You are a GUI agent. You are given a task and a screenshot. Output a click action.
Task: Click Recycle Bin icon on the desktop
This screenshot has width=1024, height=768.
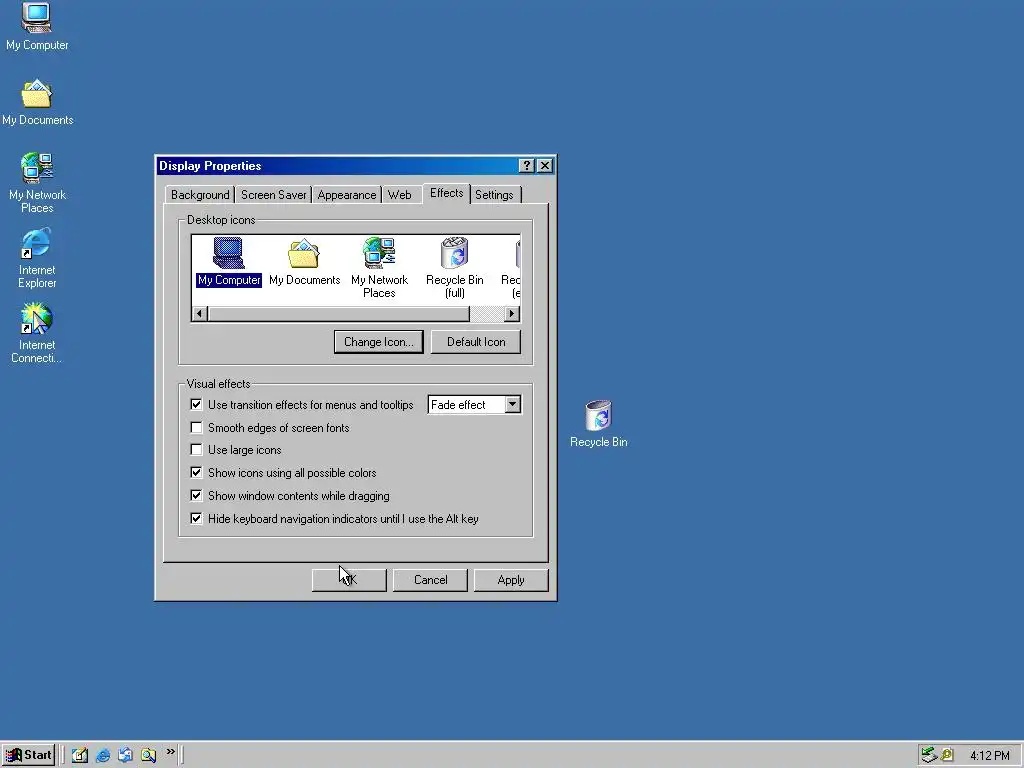coord(598,424)
